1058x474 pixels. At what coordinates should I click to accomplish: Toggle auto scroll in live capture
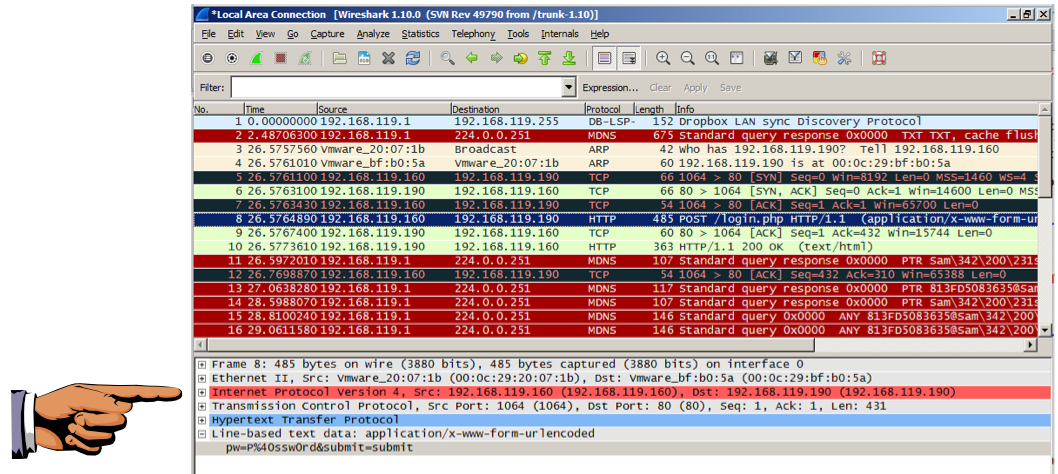629,59
